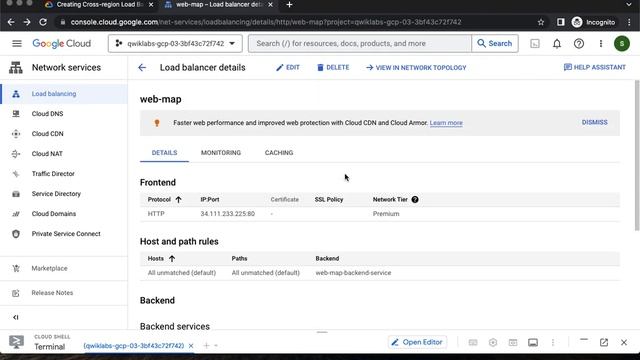Open the browser tab search chevron
The image size is (640, 360).
(x=629, y=4)
